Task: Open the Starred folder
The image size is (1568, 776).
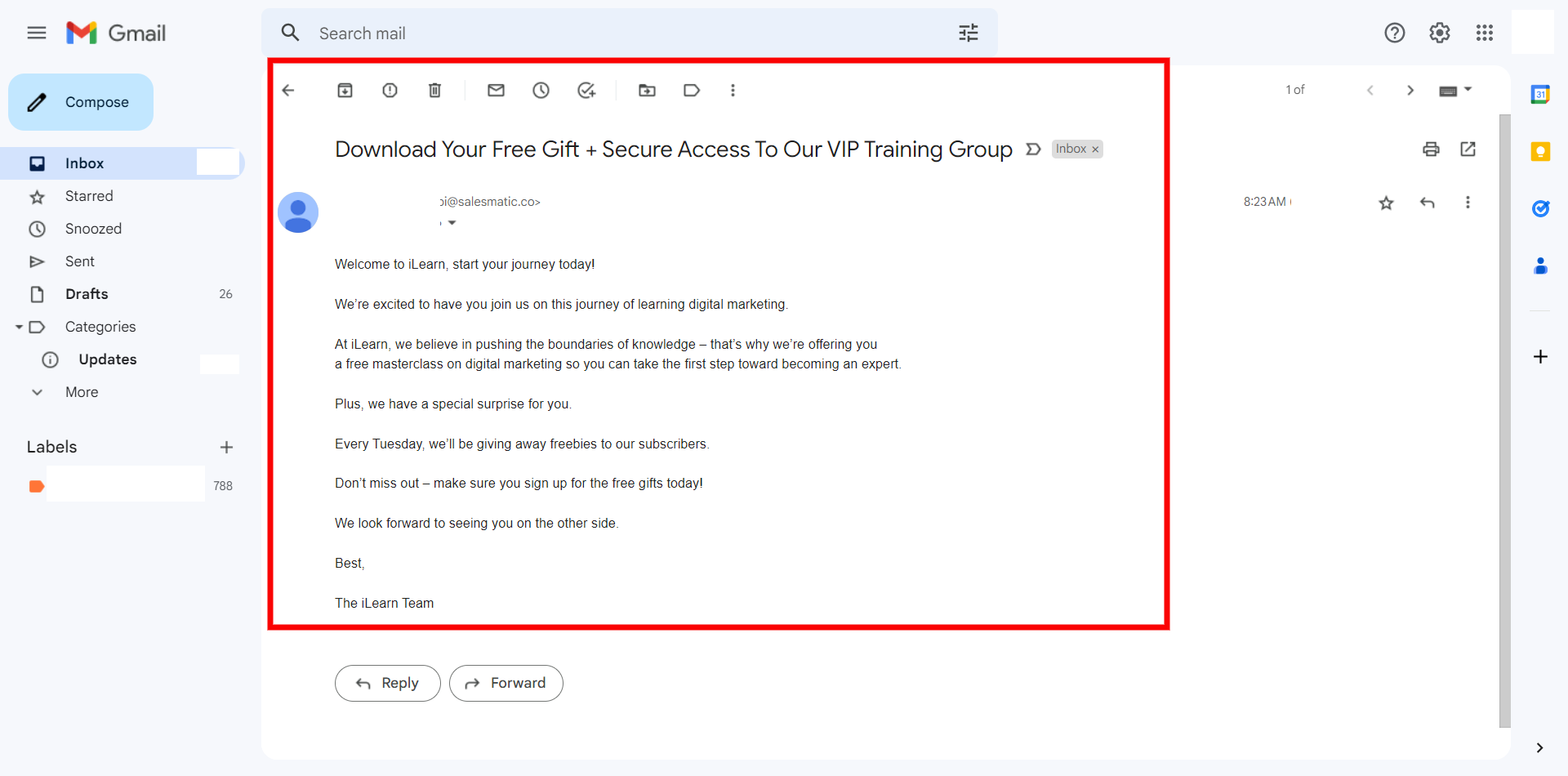Action: point(89,196)
